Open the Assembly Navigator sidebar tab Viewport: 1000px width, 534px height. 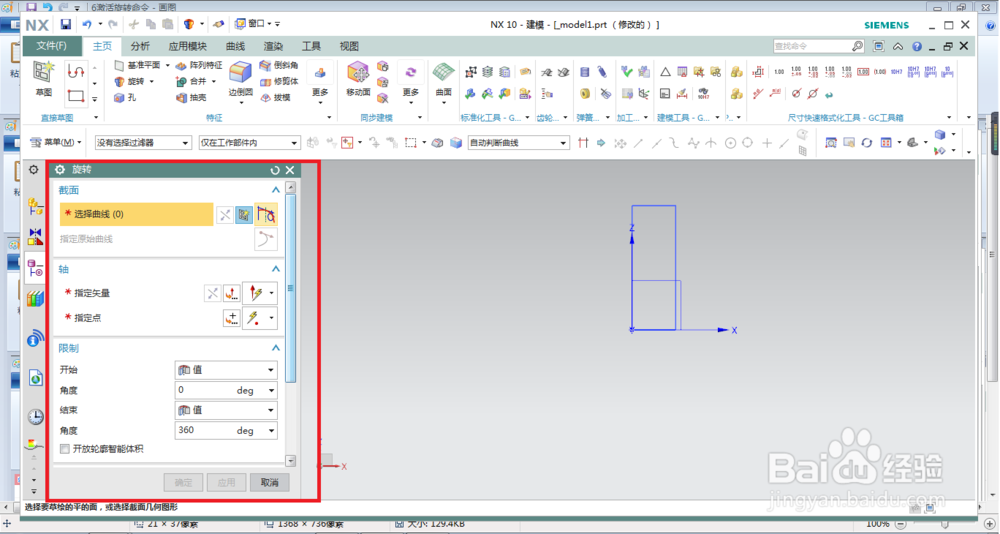(x=35, y=205)
